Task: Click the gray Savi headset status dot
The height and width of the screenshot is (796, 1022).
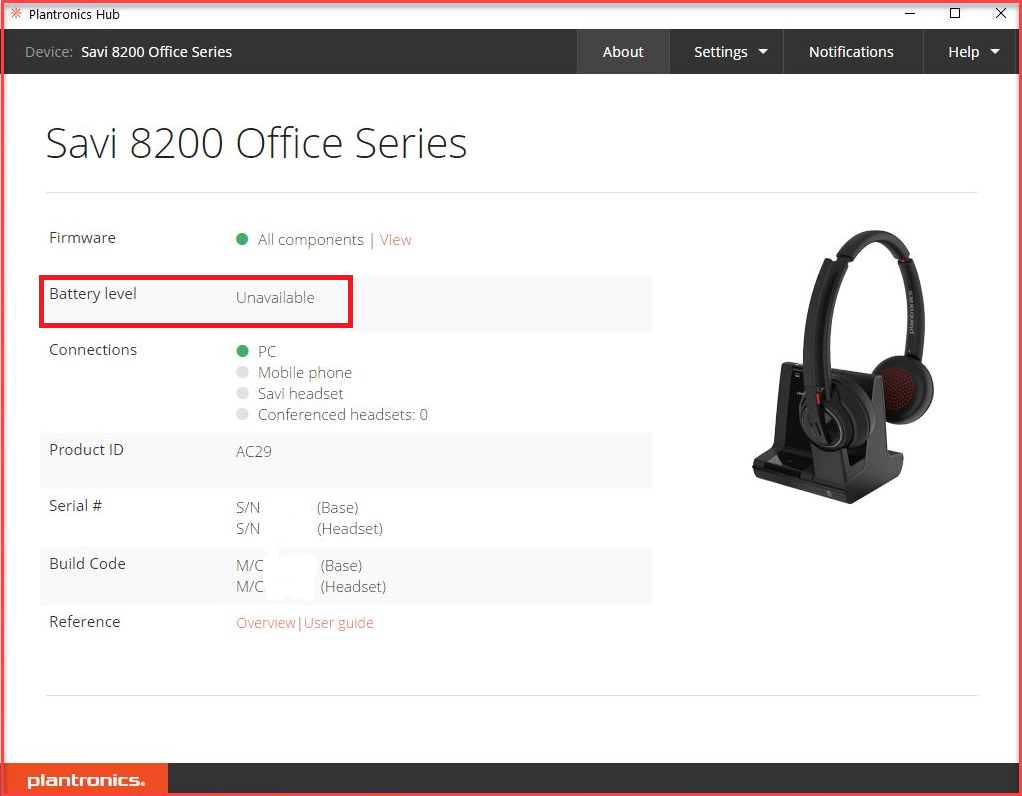Action: point(242,393)
